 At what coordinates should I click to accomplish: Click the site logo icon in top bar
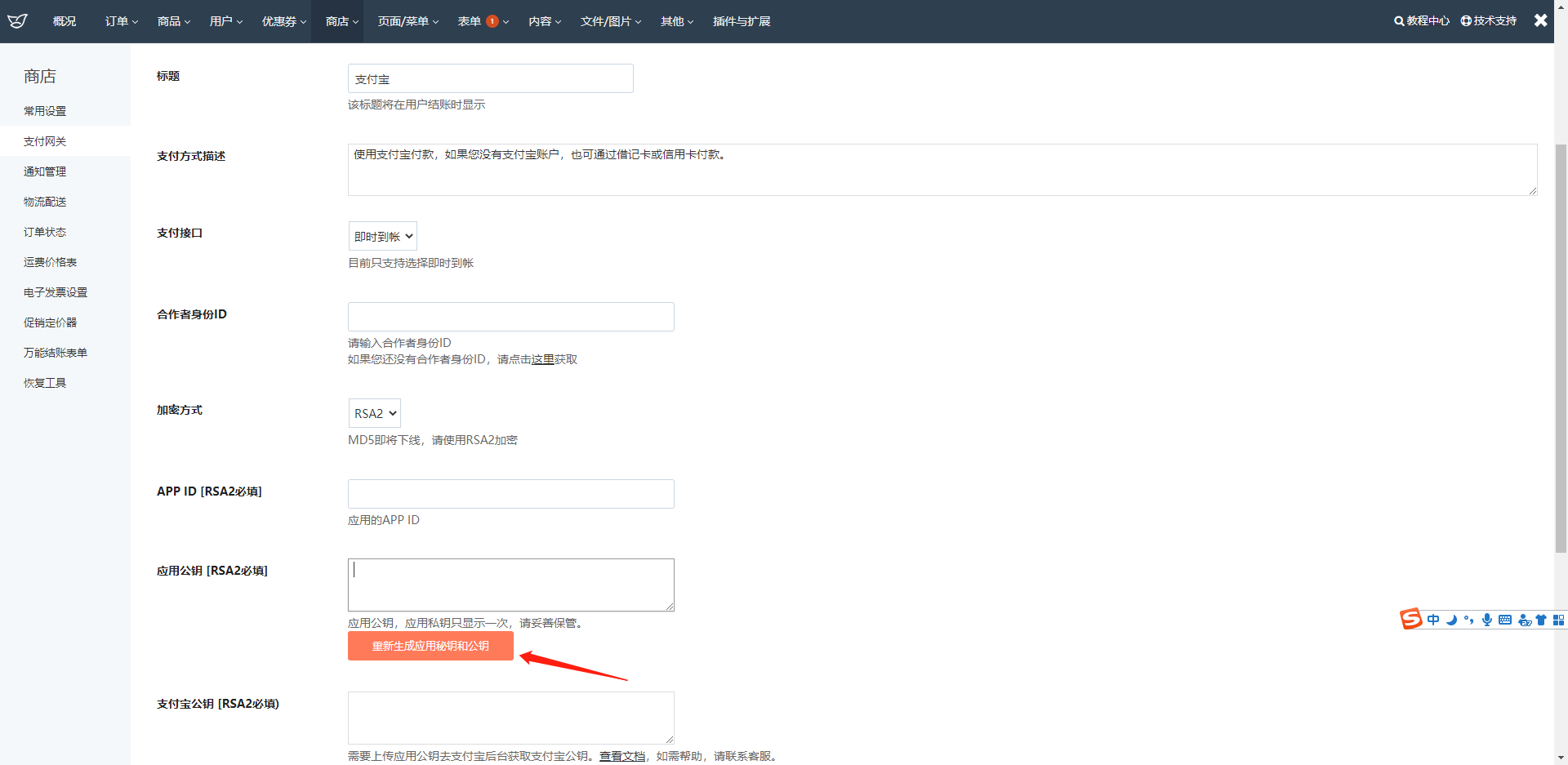point(17,21)
